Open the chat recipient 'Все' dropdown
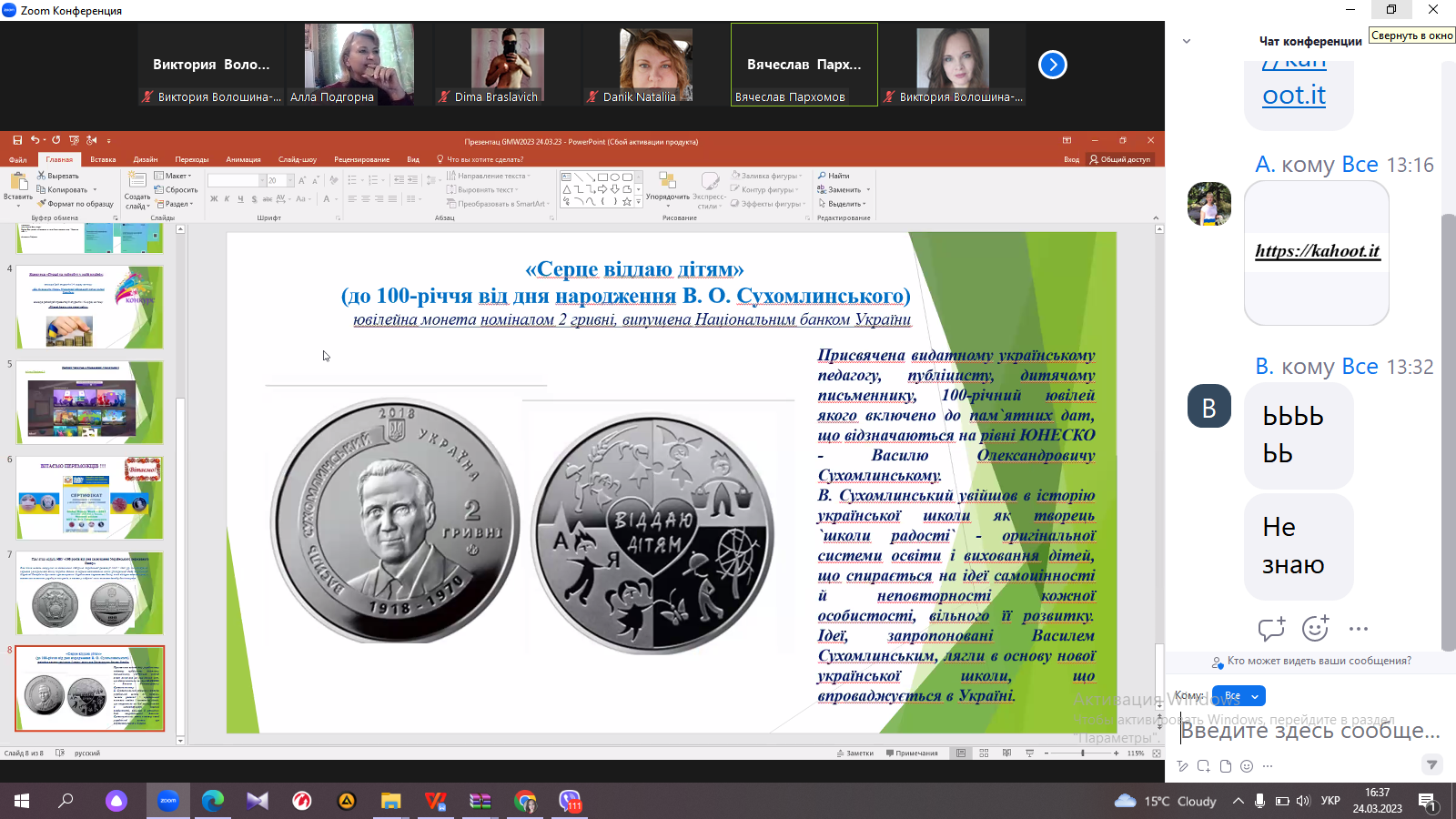 pyautogui.click(x=1239, y=696)
